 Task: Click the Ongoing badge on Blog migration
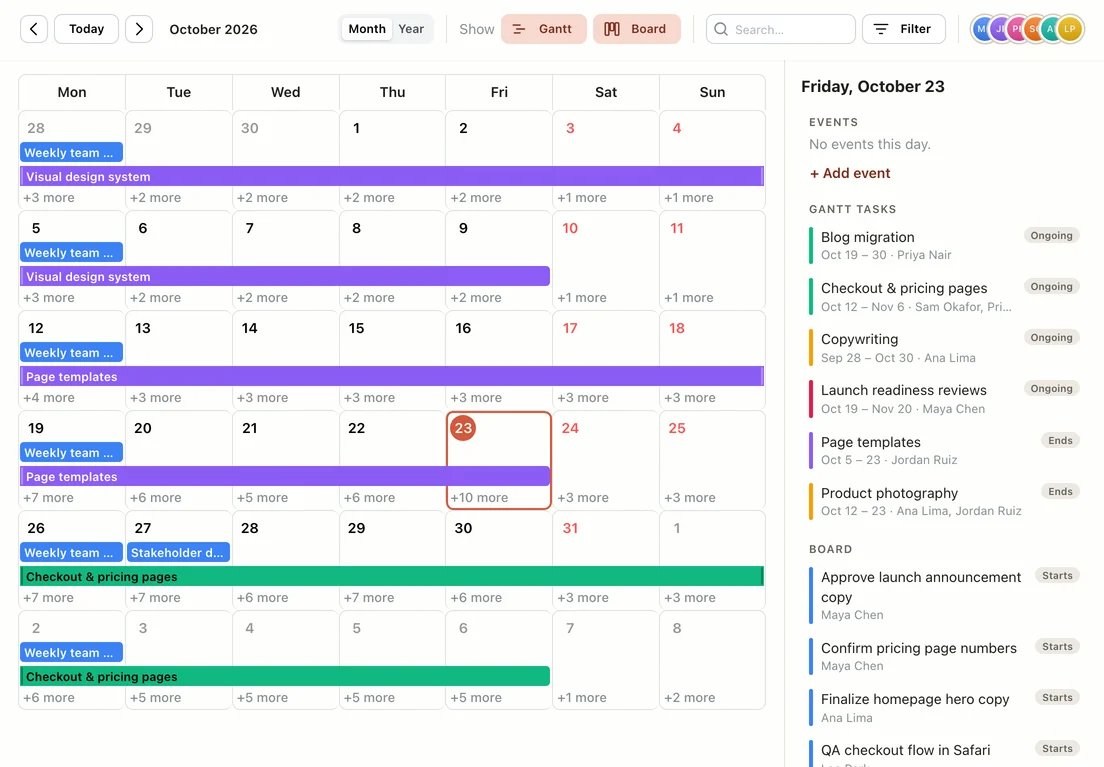pos(1051,235)
